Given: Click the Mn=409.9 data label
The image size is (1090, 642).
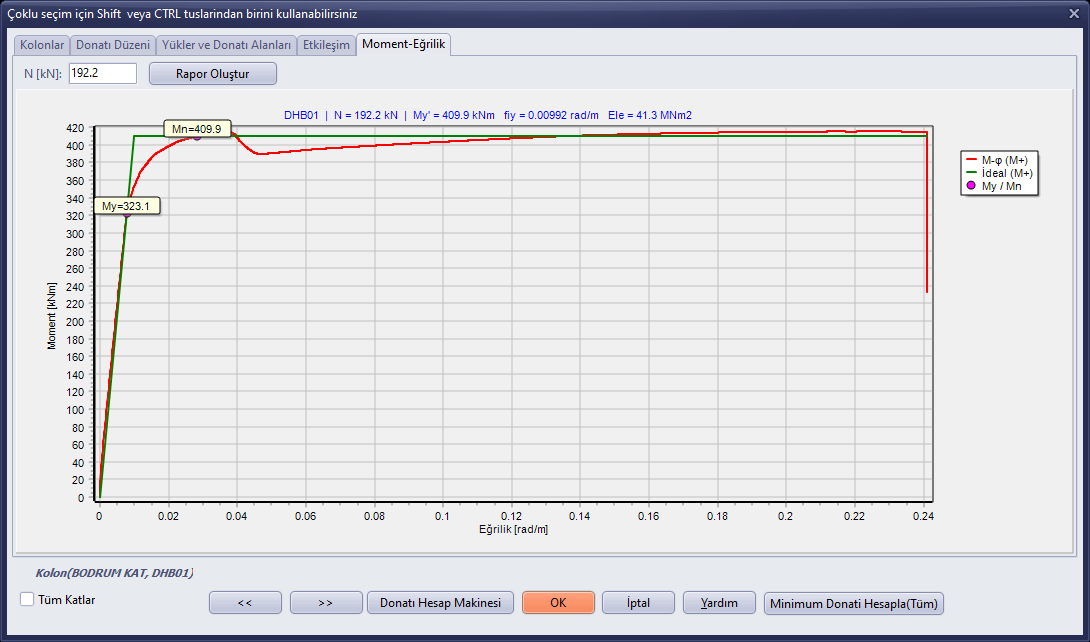Looking at the screenshot, I should point(197,129).
